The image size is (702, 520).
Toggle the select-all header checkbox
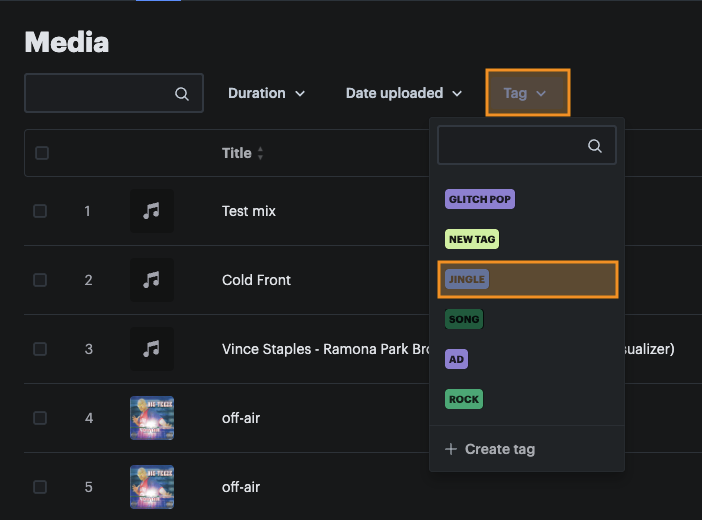pyautogui.click(x=41, y=153)
